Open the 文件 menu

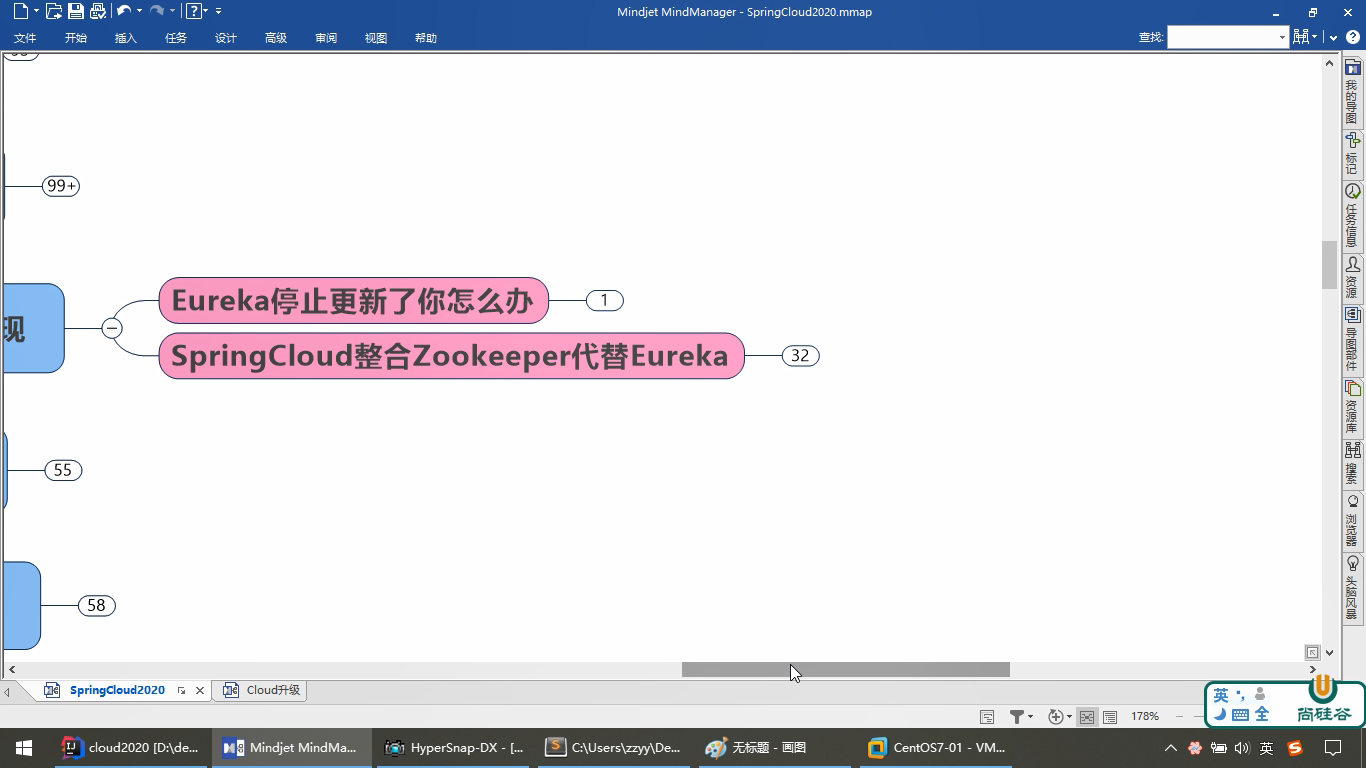coord(25,38)
